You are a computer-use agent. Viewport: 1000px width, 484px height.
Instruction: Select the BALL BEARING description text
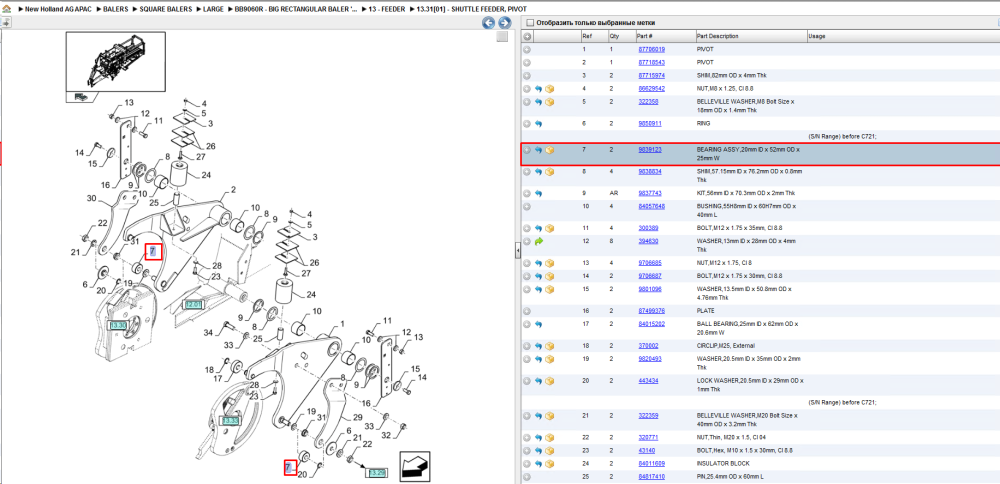pos(745,328)
